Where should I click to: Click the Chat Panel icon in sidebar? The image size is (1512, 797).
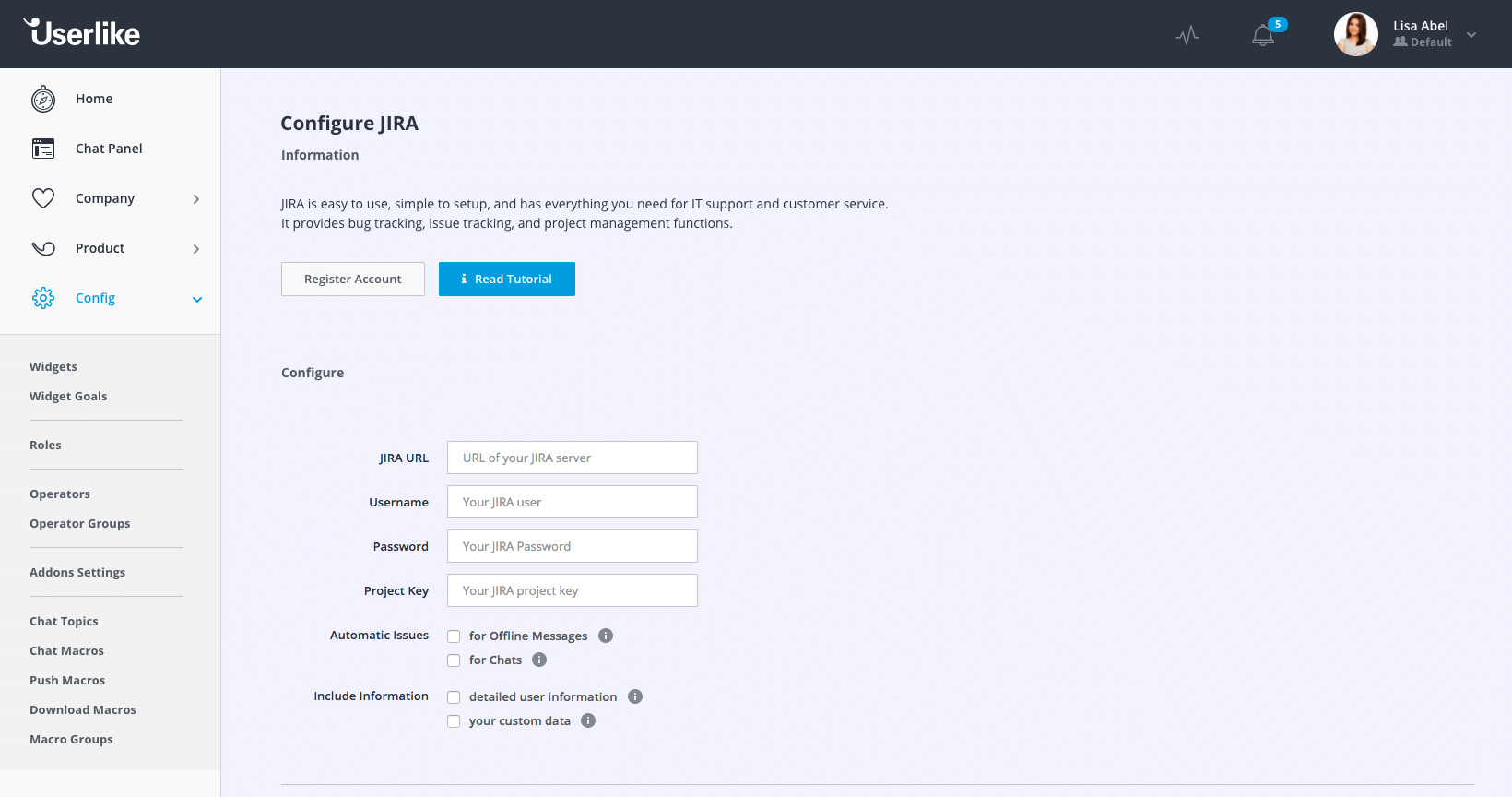click(43, 149)
